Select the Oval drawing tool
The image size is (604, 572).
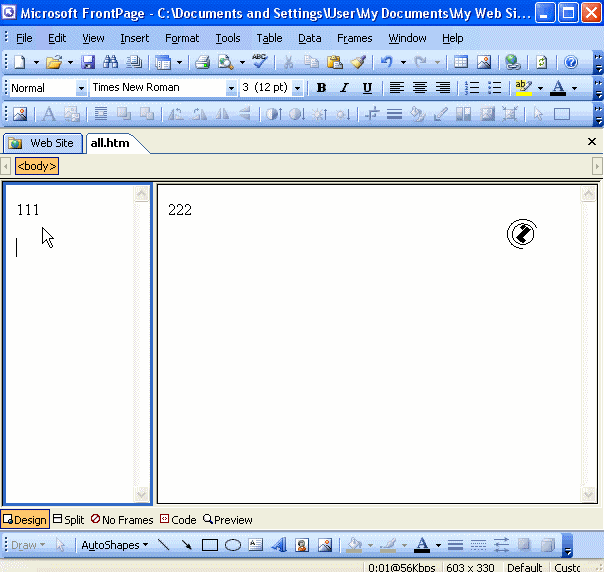[x=232, y=545]
